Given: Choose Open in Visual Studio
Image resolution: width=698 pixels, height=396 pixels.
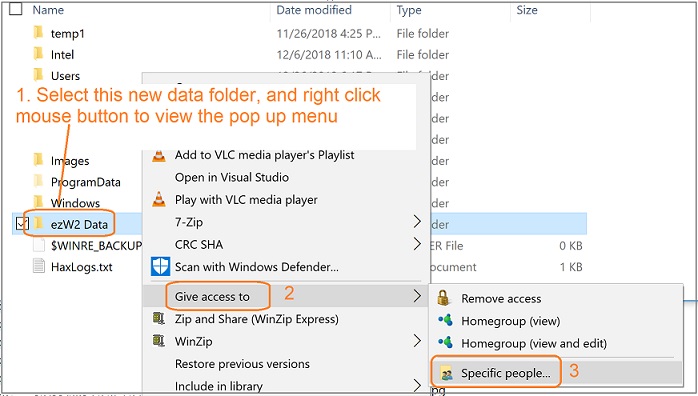Looking at the screenshot, I should 231,177.
